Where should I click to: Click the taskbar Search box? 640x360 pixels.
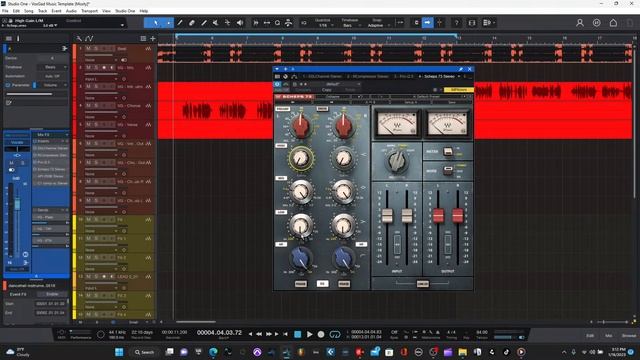coord(144,352)
